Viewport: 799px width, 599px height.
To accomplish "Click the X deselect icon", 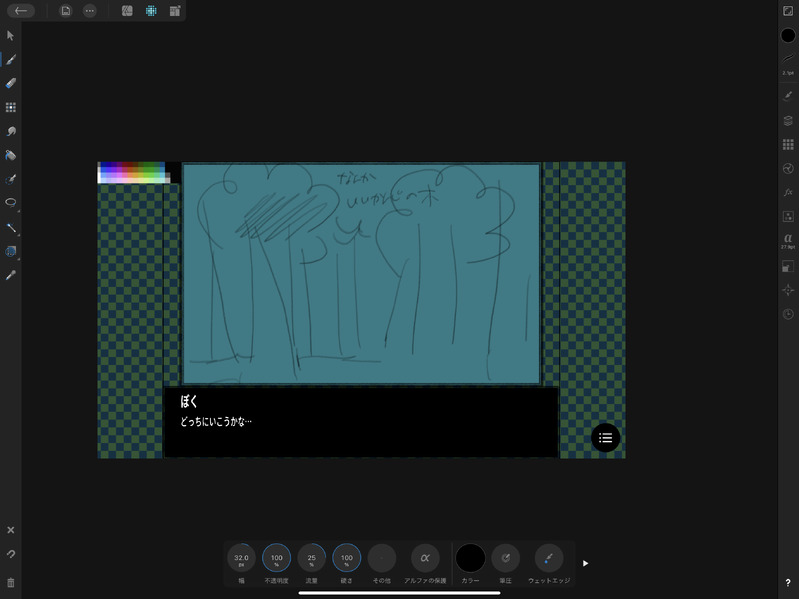I will coord(11,530).
